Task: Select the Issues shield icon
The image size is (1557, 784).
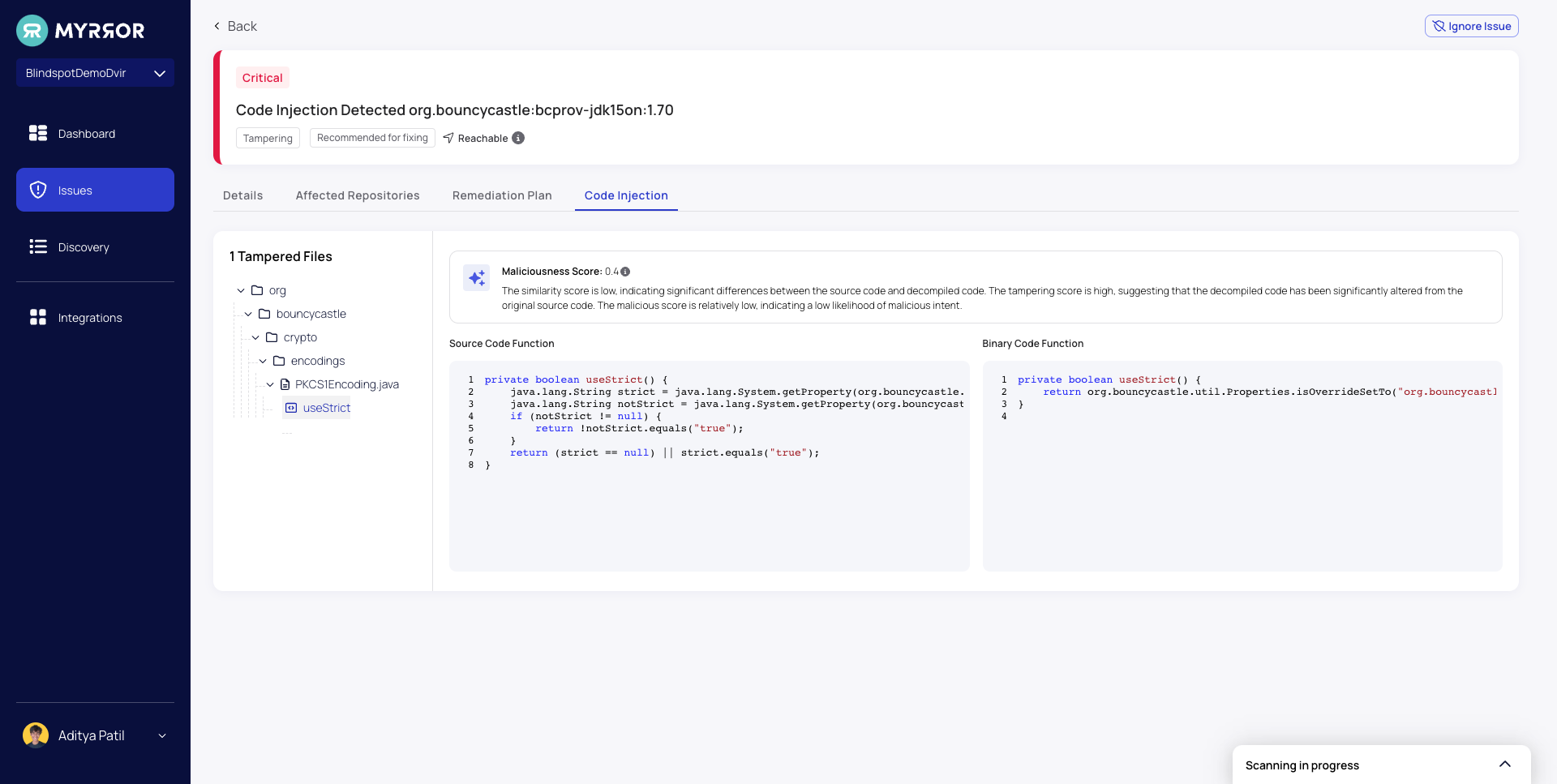Action: click(38, 190)
